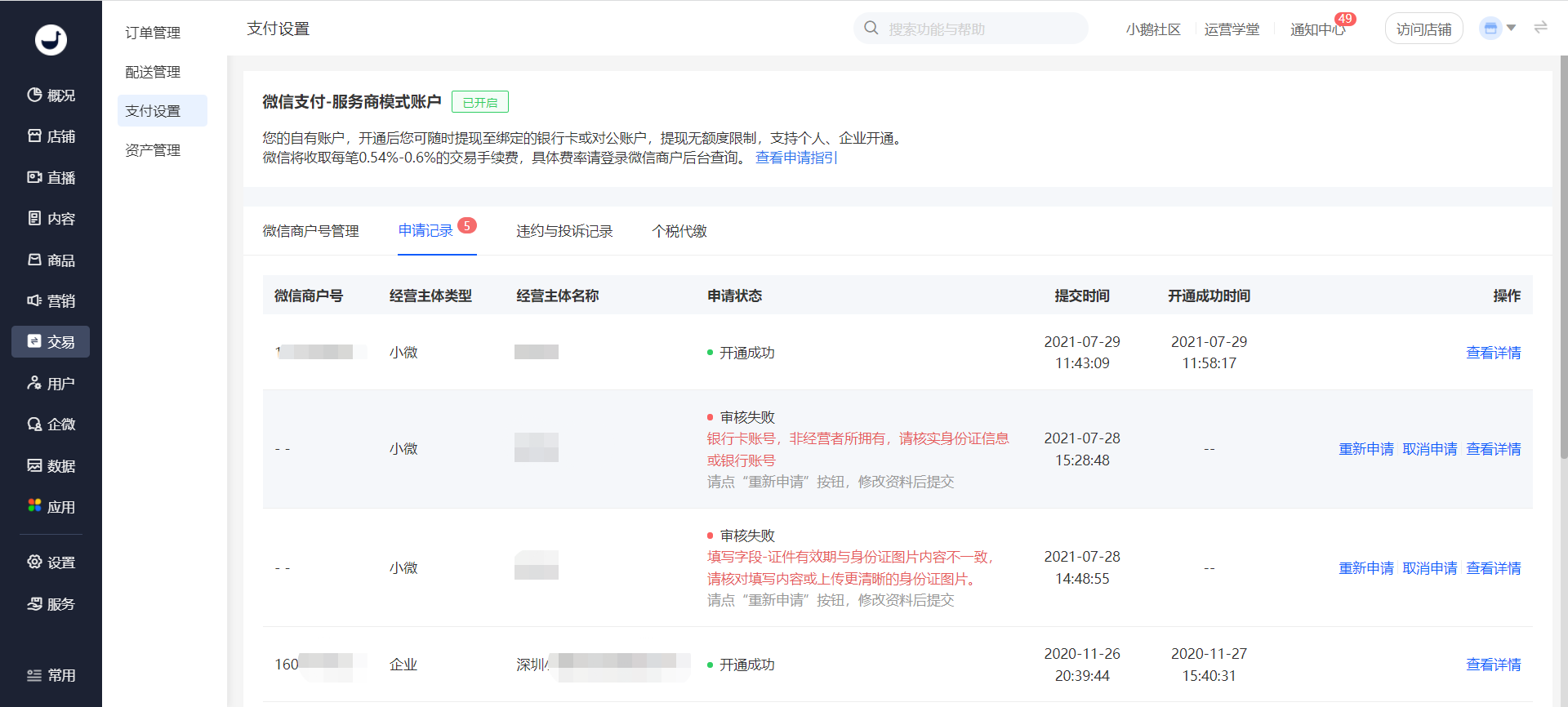This screenshot has width=1568, height=707.
Task: Open the 数据 data section
Action: (x=51, y=465)
